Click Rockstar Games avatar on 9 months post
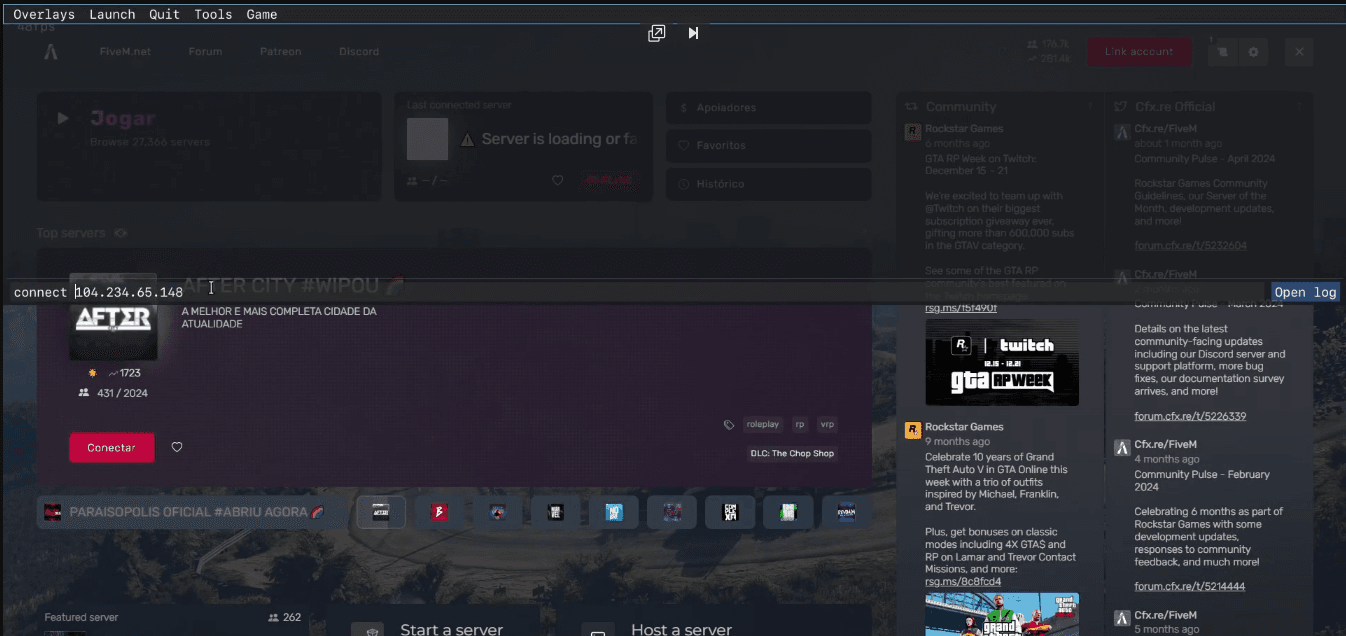Viewport: 1346px width, 636px height. click(x=913, y=431)
